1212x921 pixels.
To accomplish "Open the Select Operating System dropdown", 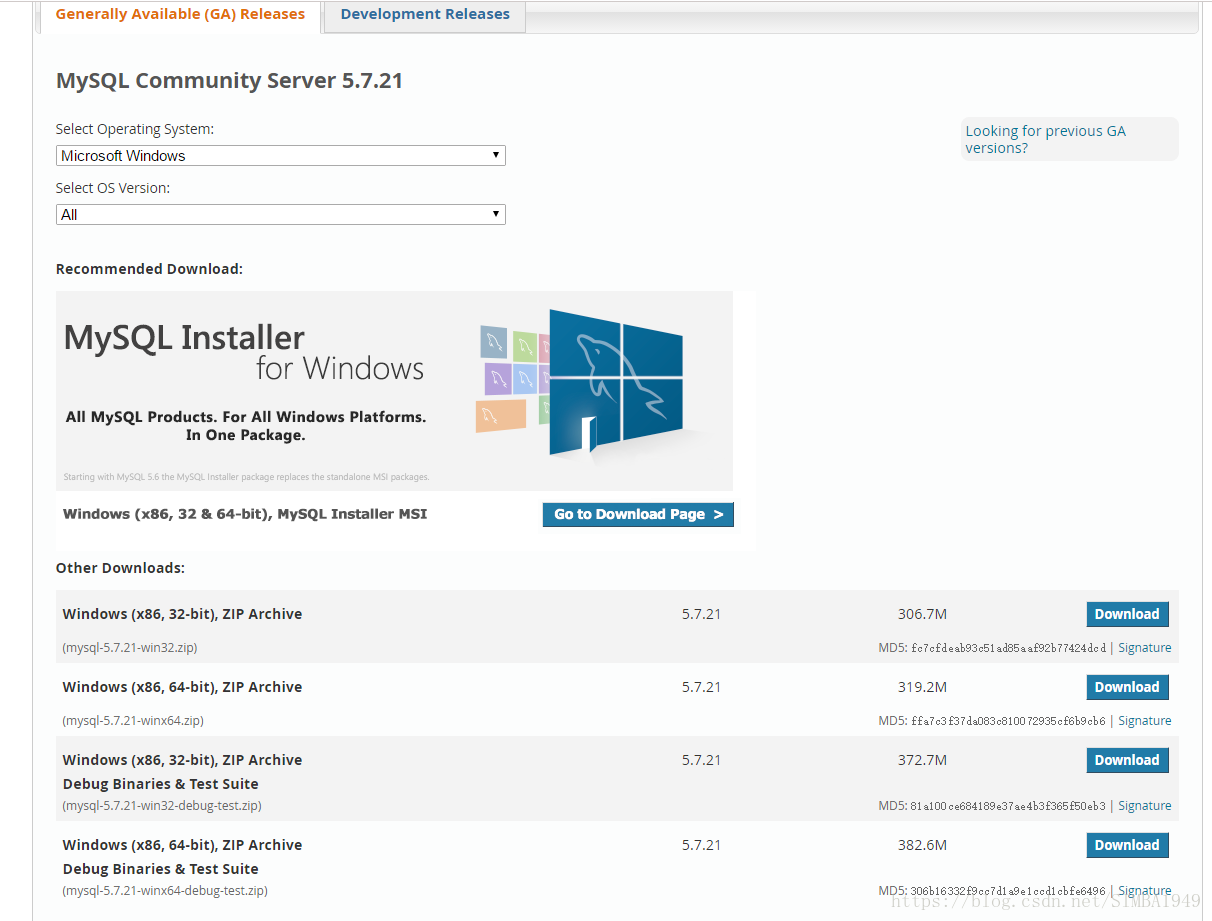I will (281, 155).
